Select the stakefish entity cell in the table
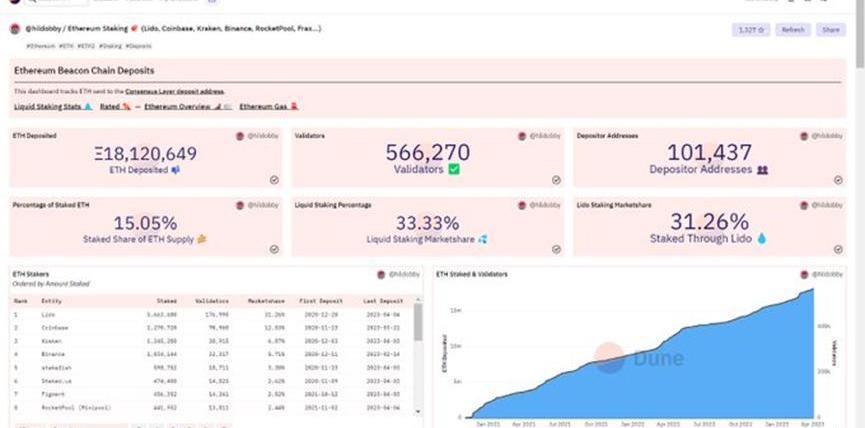 [x=56, y=367]
